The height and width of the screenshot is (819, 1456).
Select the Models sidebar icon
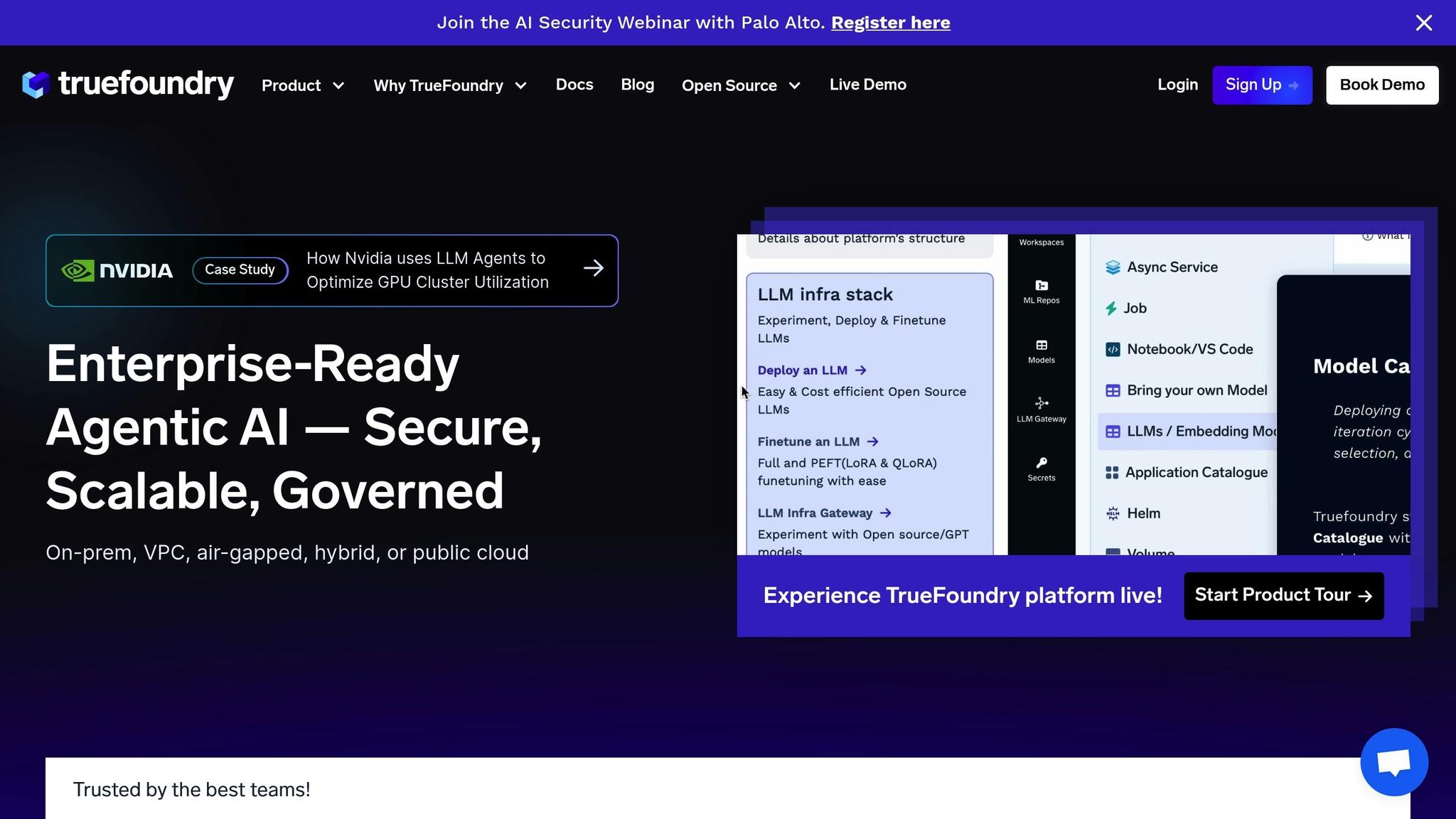pos(1042,346)
